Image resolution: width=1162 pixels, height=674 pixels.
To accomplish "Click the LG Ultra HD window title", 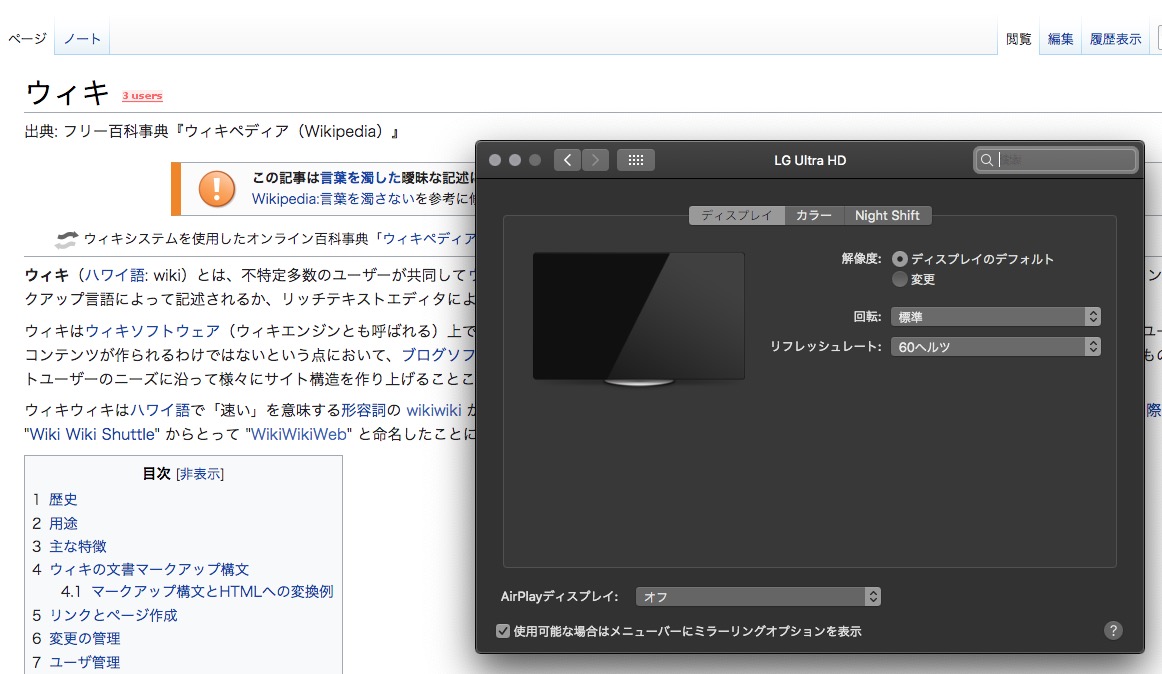I will point(810,160).
